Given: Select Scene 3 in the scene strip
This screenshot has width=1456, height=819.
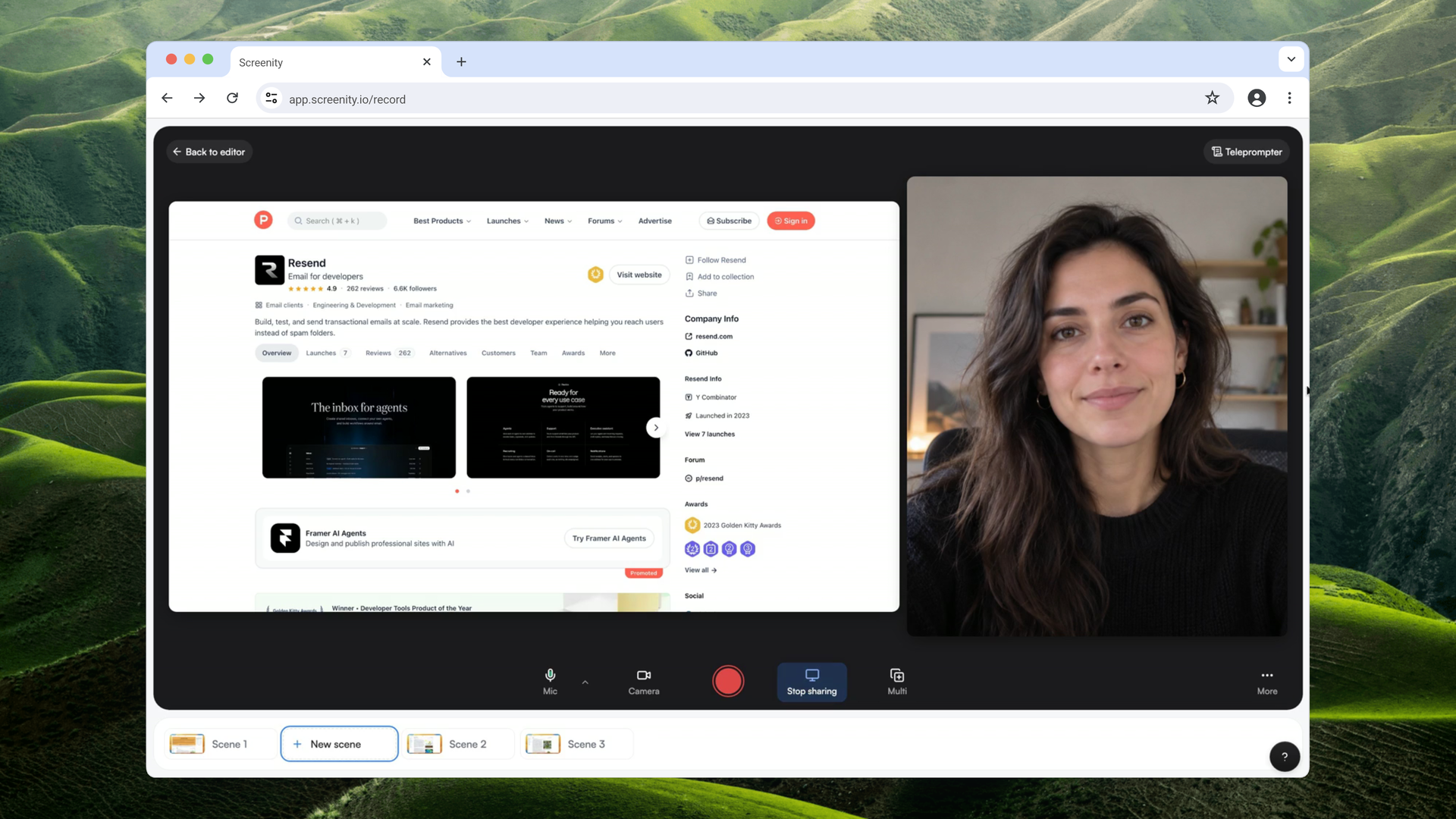Looking at the screenshot, I should (576, 744).
